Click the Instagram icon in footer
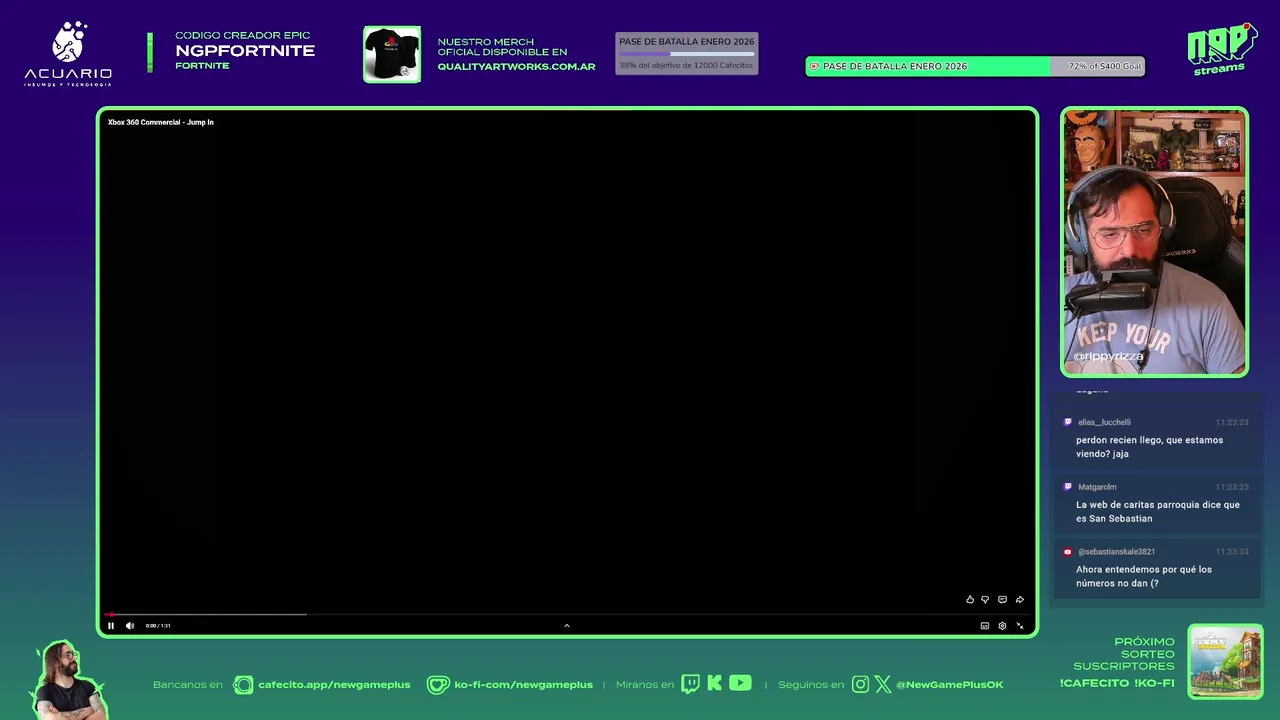 pyautogui.click(x=860, y=685)
